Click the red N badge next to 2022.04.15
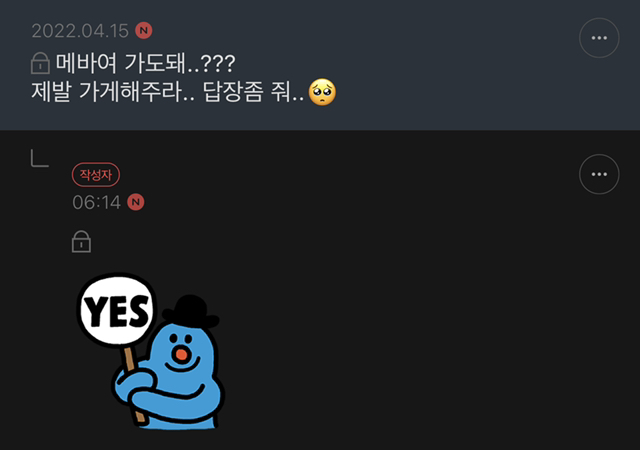This screenshot has width=640, height=450. coord(144,31)
